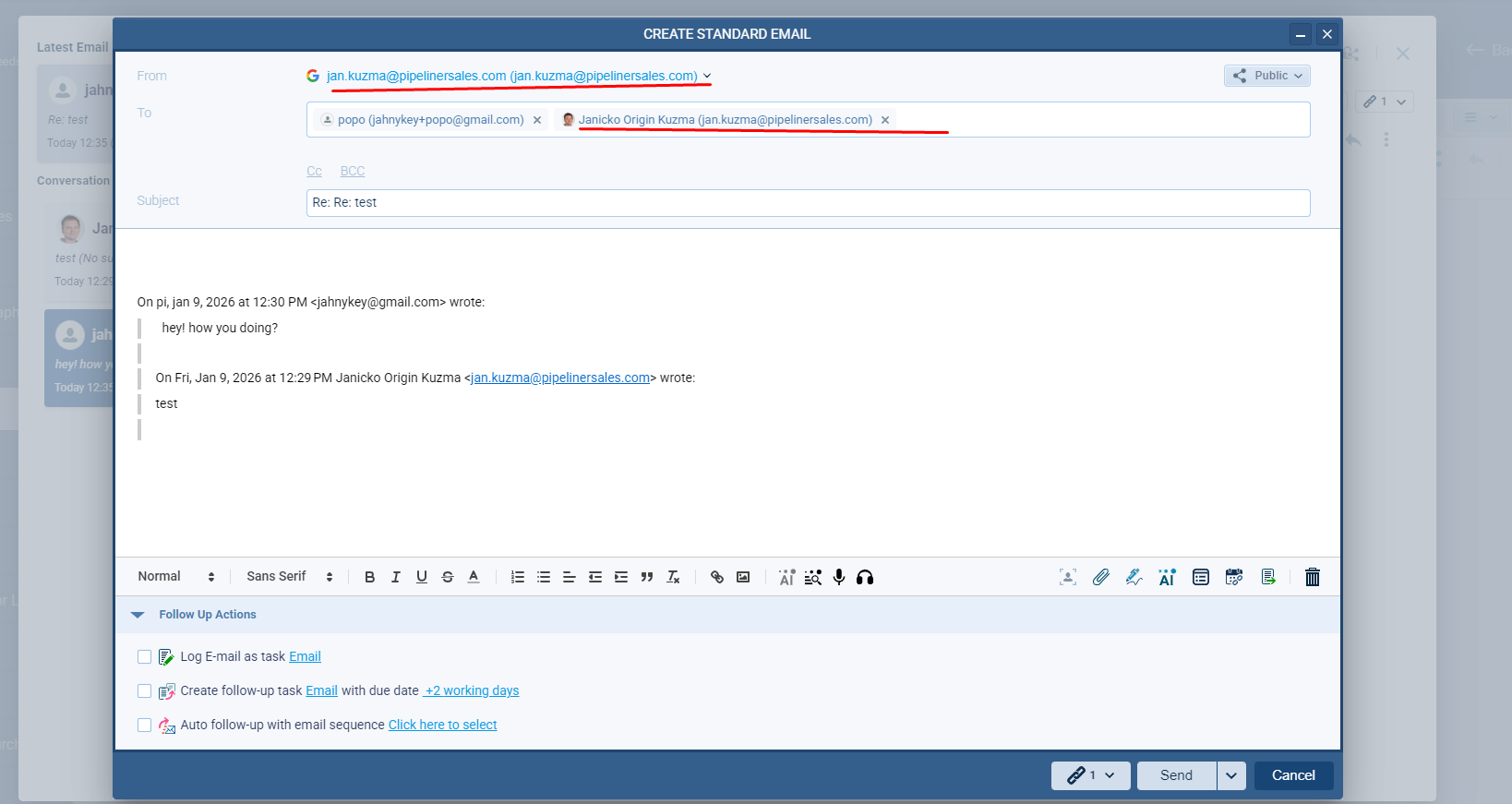Open the Normal paragraph style dropdown

click(175, 577)
